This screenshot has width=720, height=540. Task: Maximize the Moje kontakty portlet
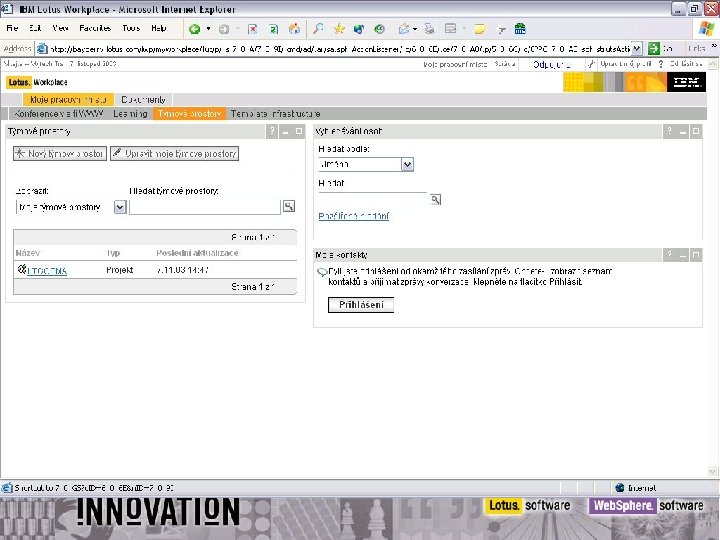click(696, 255)
